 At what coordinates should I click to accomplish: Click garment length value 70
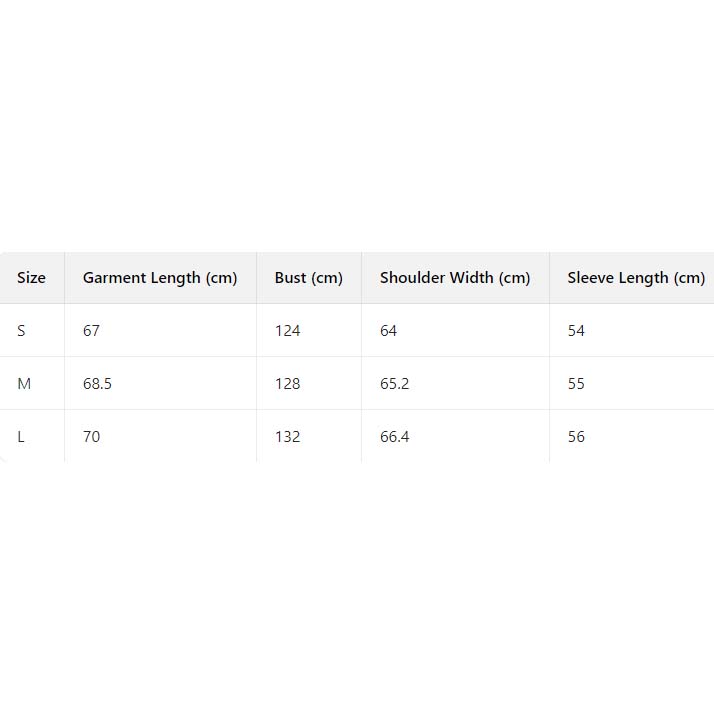(92, 437)
